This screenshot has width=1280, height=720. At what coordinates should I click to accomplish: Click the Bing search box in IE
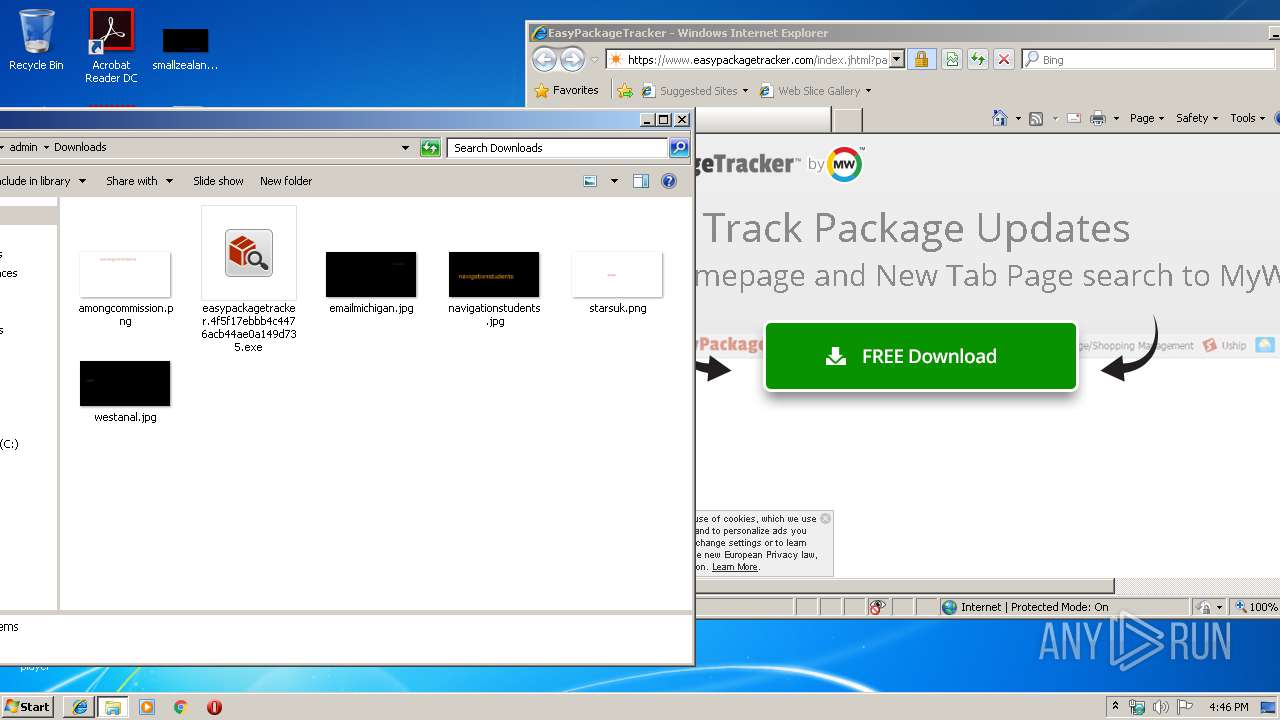(x=1150, y=60)
